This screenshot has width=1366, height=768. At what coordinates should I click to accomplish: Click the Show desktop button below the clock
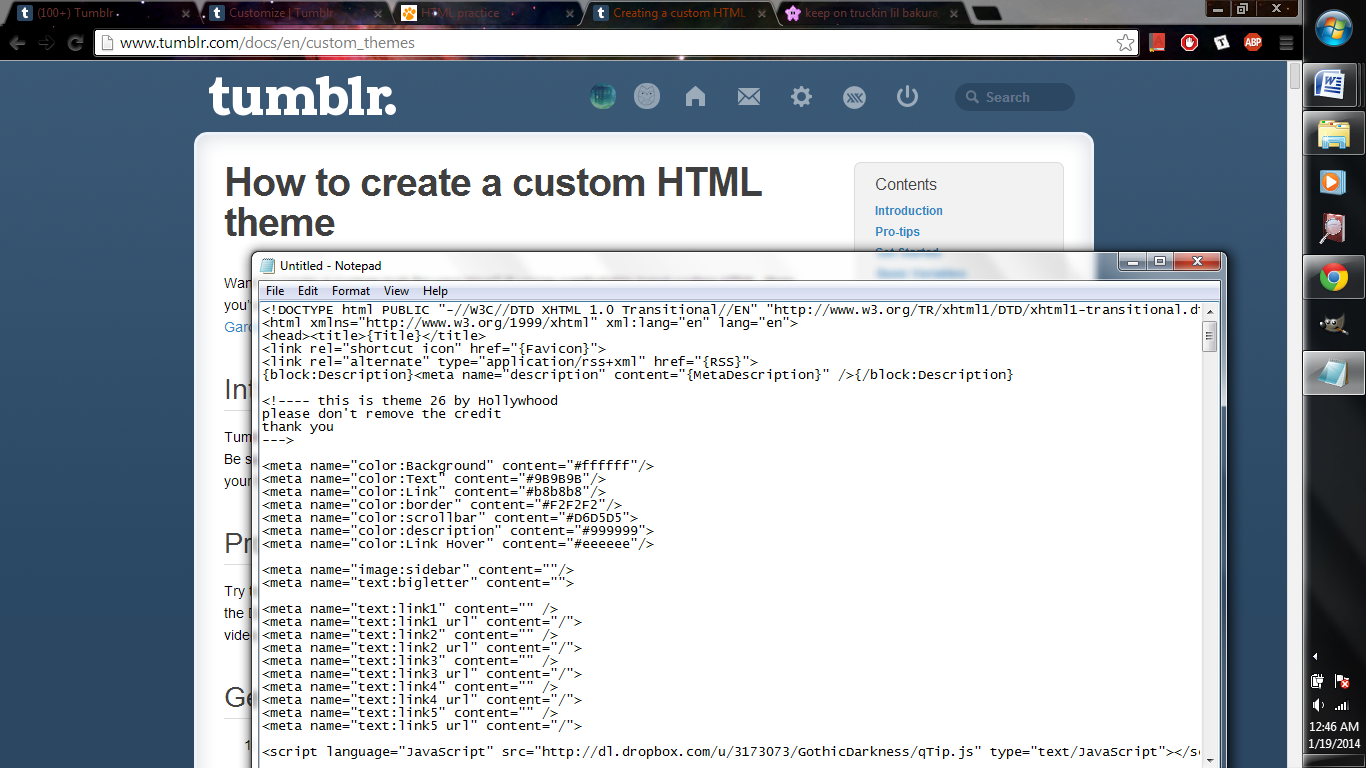1334,761
